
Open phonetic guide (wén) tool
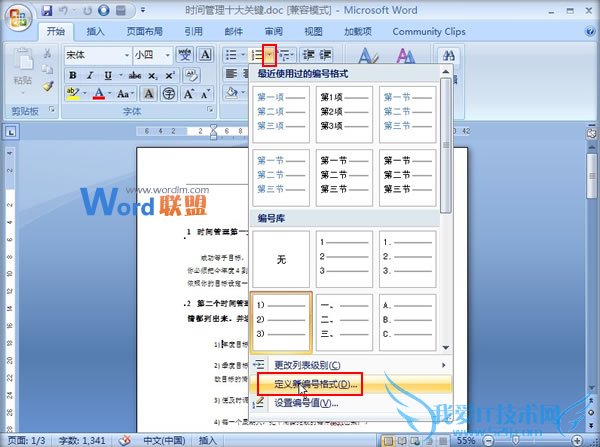click(184, 55)
